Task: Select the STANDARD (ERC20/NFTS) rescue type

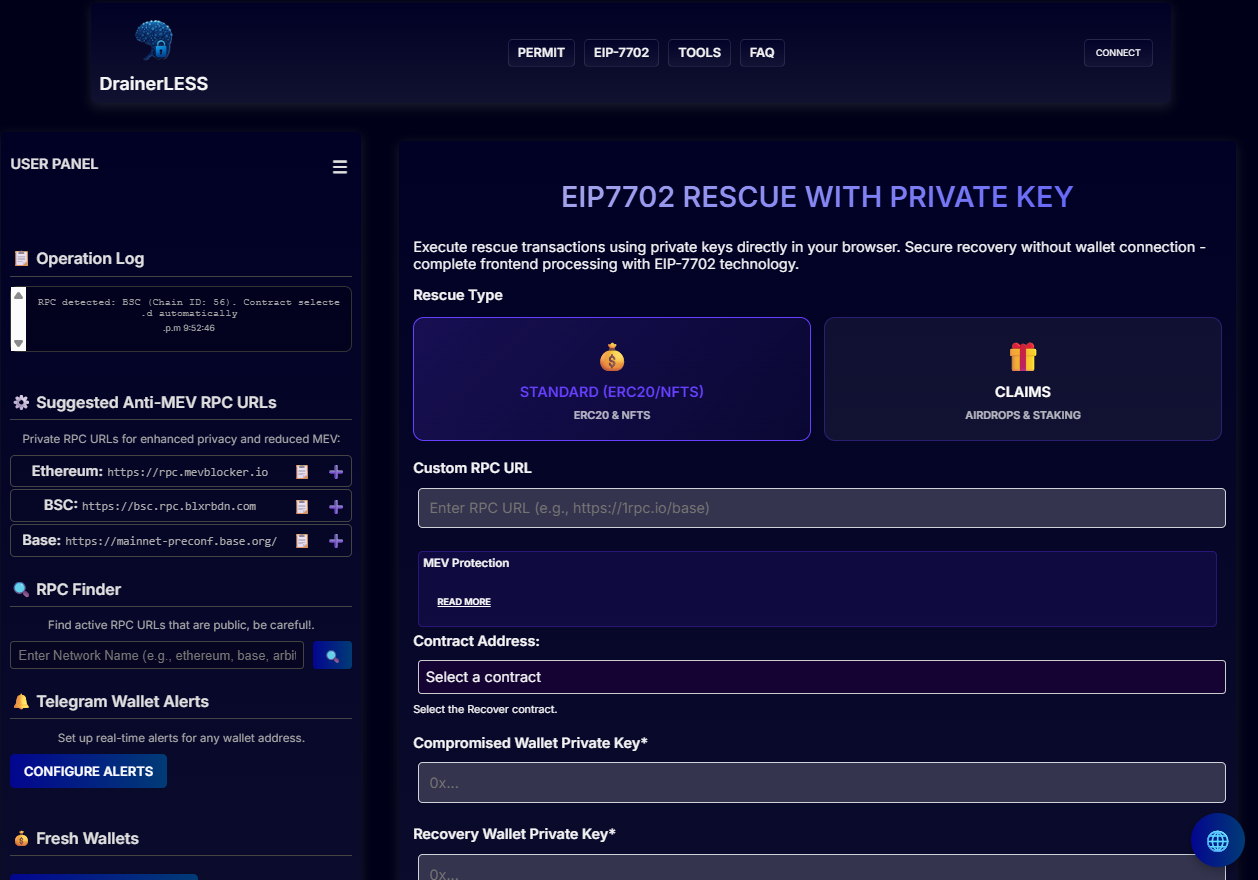Action: 612,379
